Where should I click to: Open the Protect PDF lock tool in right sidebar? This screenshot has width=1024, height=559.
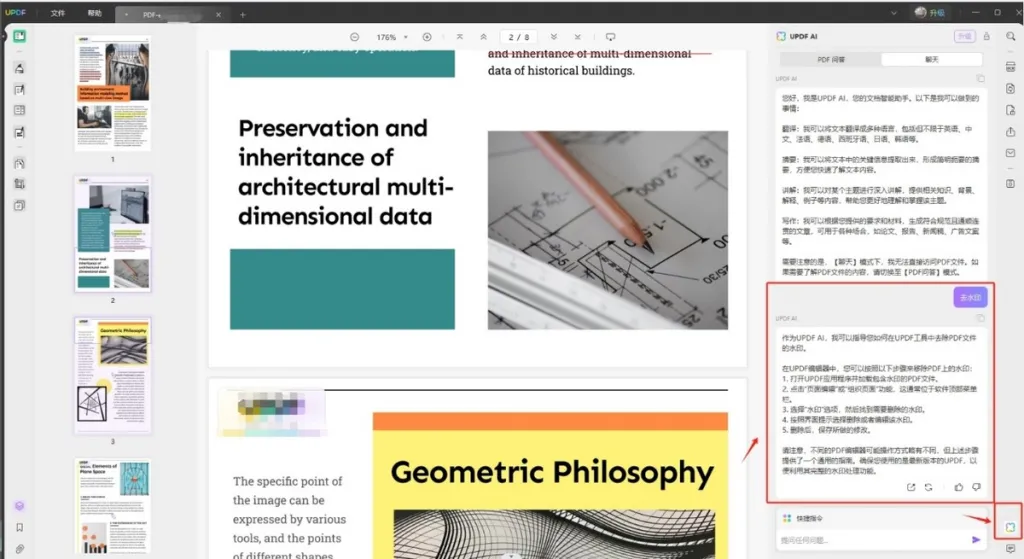click(1010, 110)
